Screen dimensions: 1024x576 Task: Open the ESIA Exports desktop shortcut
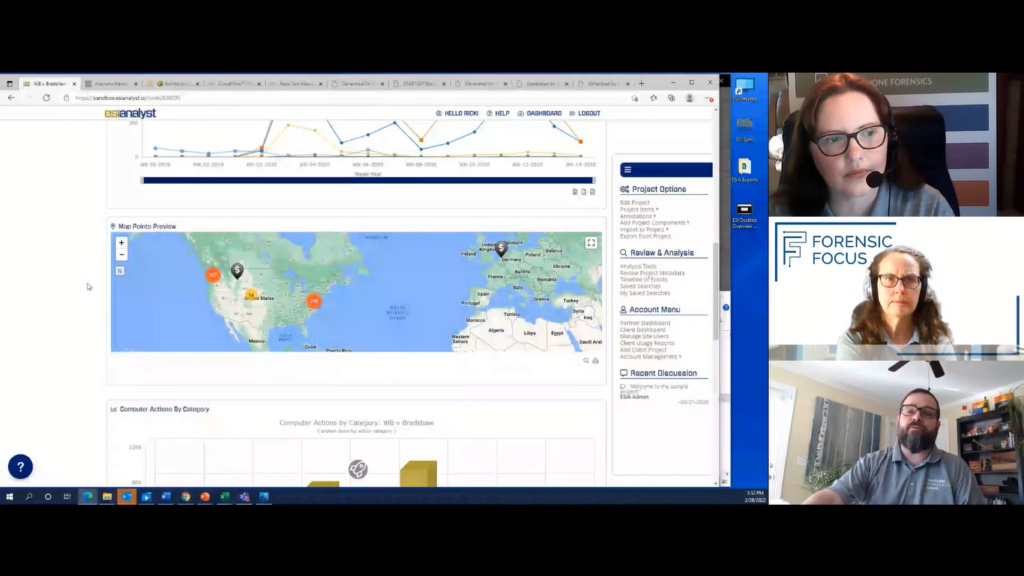[x=744, y=170]
